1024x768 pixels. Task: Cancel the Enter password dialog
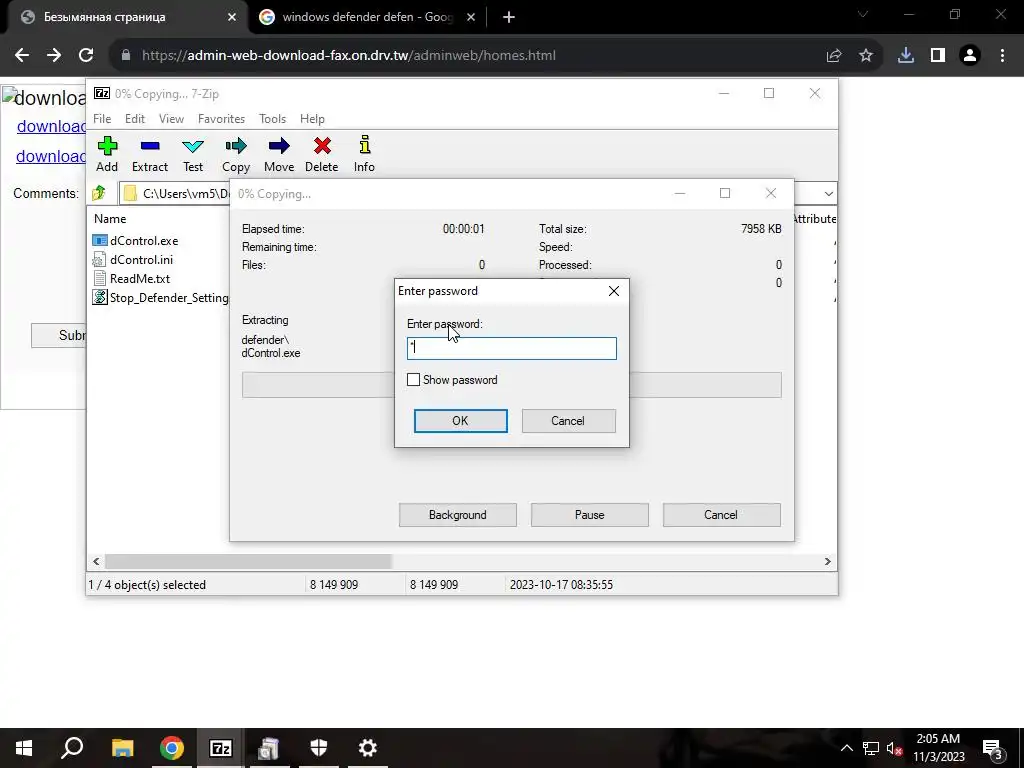568,421
